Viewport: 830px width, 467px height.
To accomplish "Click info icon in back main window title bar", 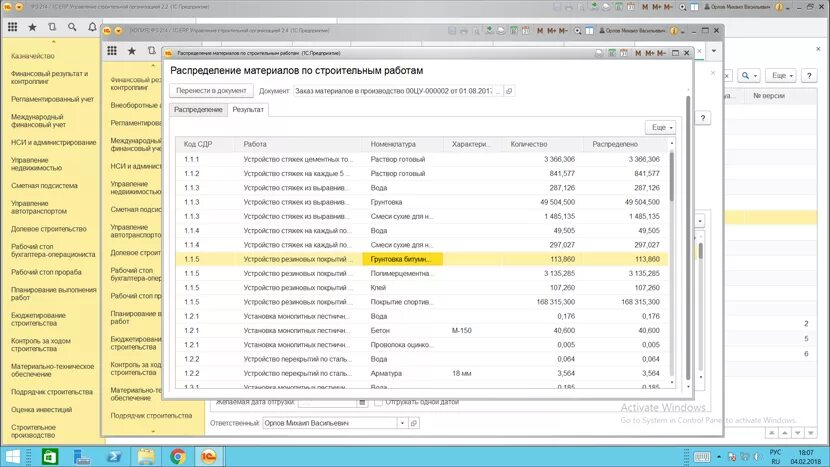I will [x=779, y=7].
